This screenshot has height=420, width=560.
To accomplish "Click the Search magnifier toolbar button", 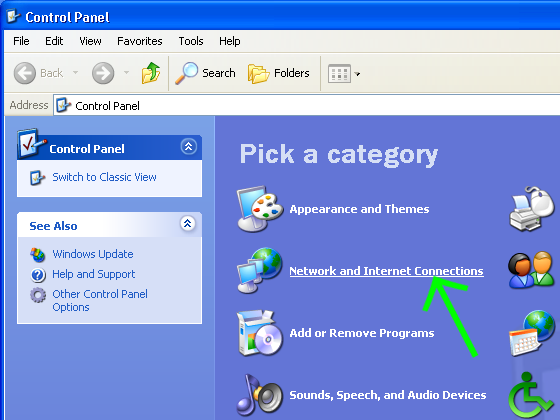I will point(205,73).
